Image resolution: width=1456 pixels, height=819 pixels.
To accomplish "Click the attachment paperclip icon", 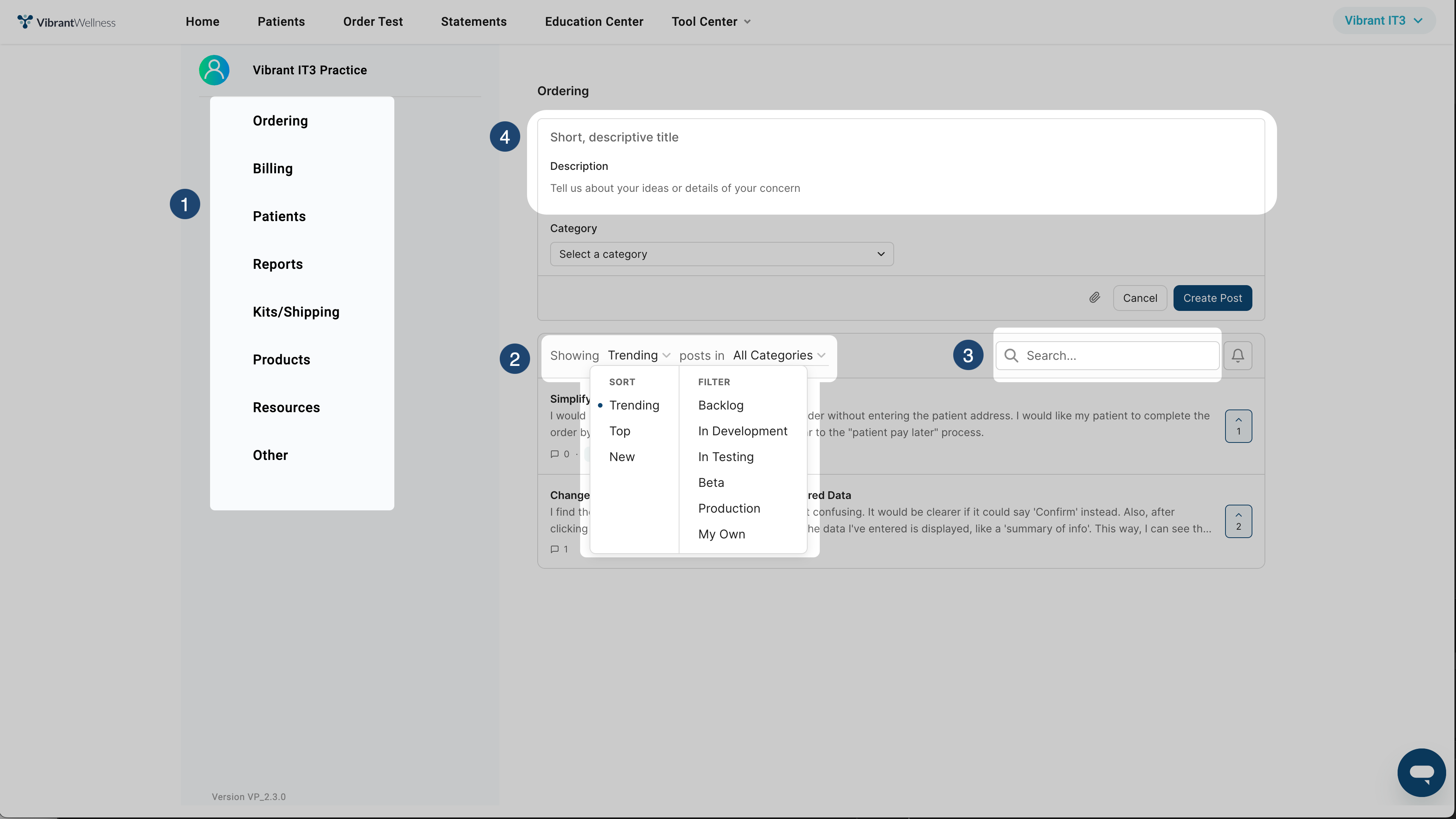I will coord(1094,298).
